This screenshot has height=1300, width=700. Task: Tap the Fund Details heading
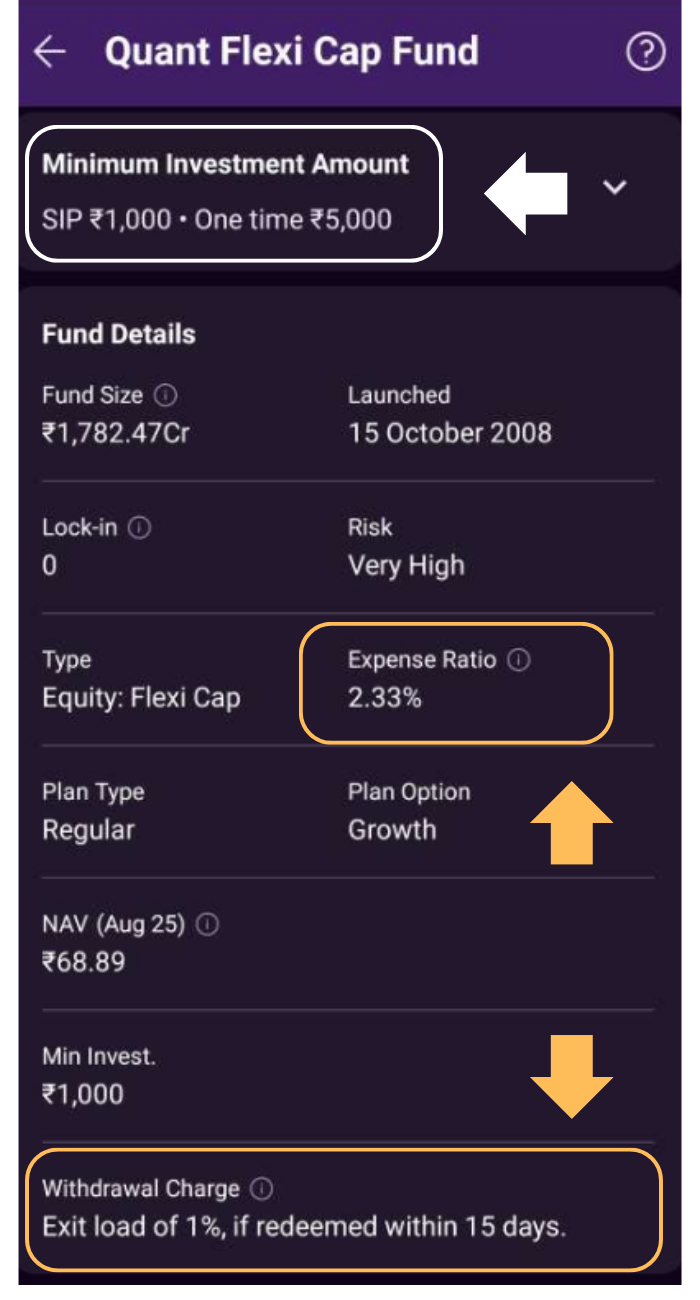(119, 334)
